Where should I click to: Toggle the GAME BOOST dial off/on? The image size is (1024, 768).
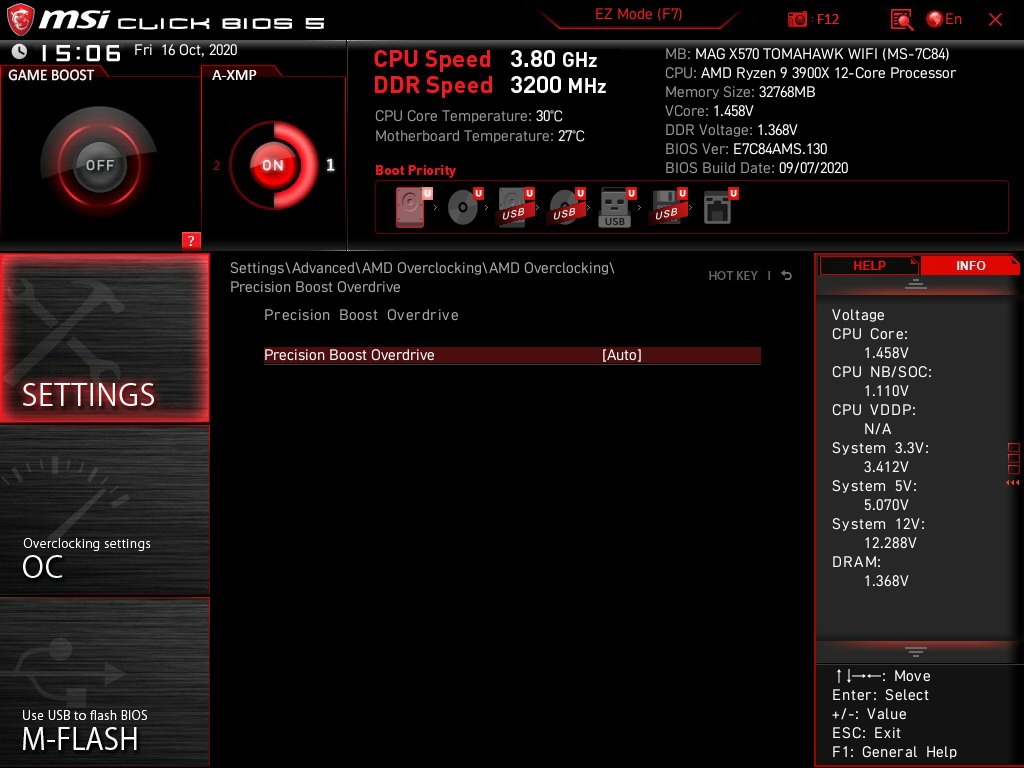[x=99, y=165]
